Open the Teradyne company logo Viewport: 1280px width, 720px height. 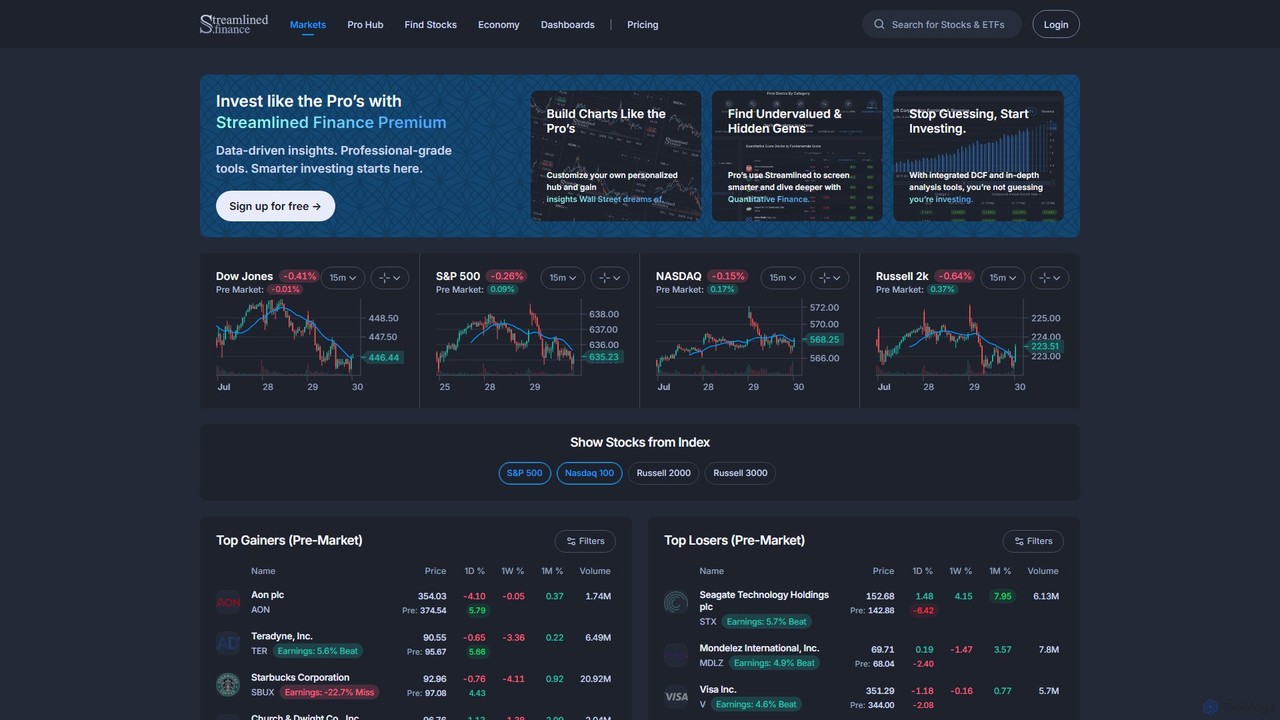228,643
